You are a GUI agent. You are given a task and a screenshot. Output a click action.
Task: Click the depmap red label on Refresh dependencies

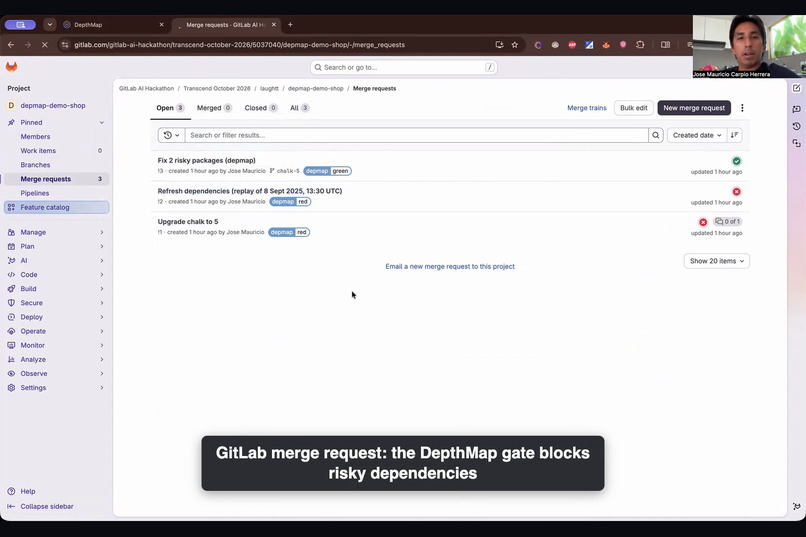point(290,201)
